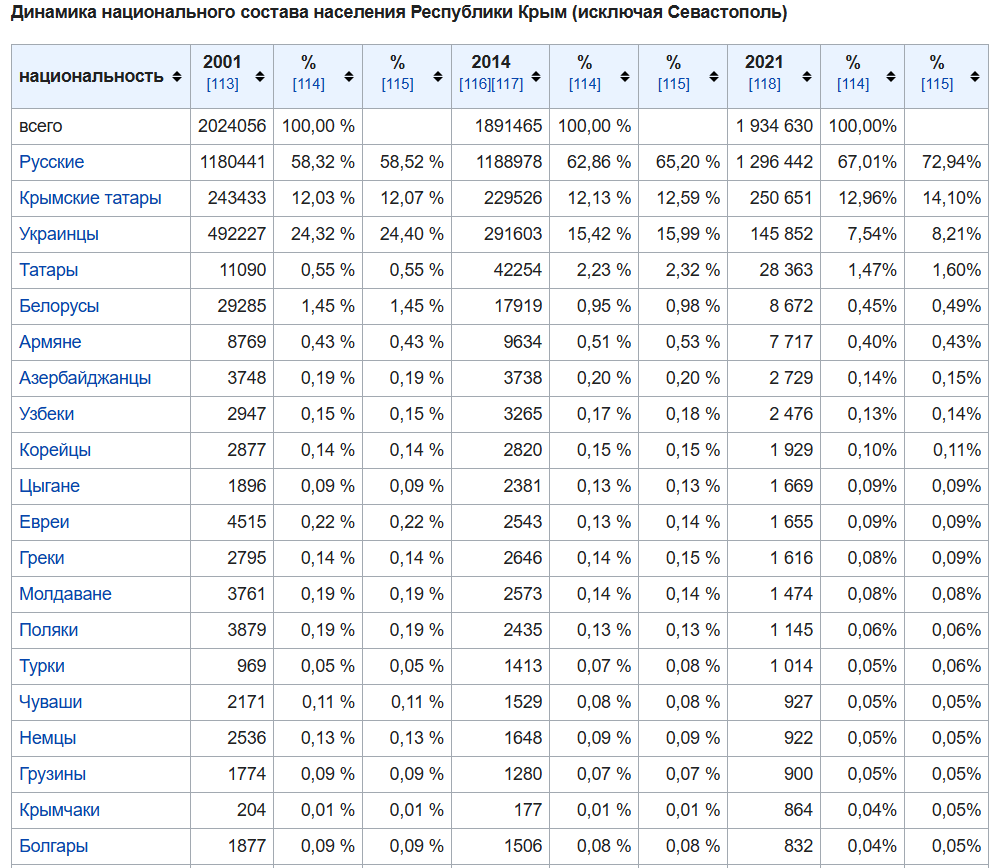Click the cell 250 651
Image resolution: width=992 pixels, height=868 pixels.
coord(774,199)
